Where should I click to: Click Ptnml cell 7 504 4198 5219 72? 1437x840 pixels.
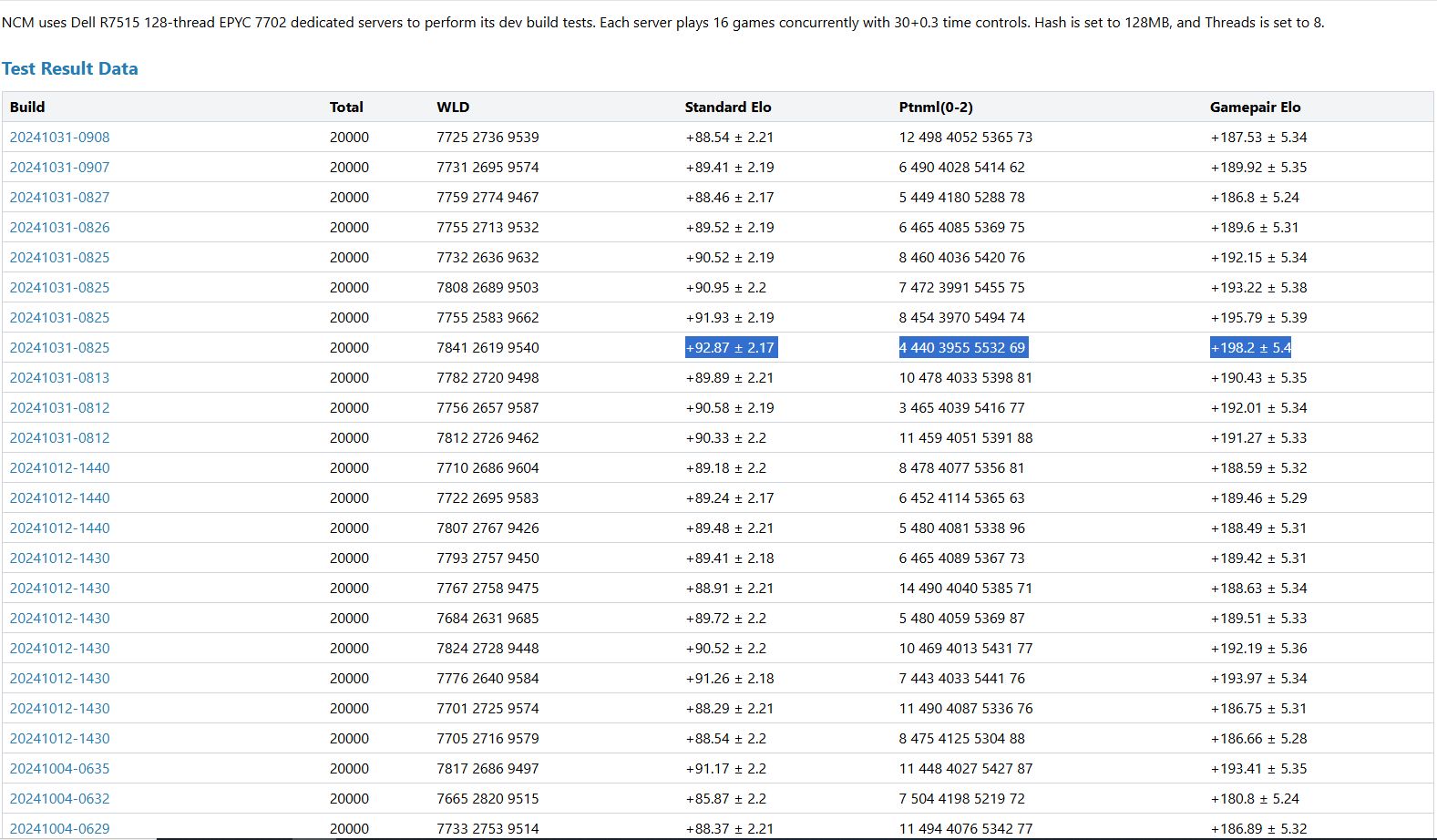click(961, 798)
